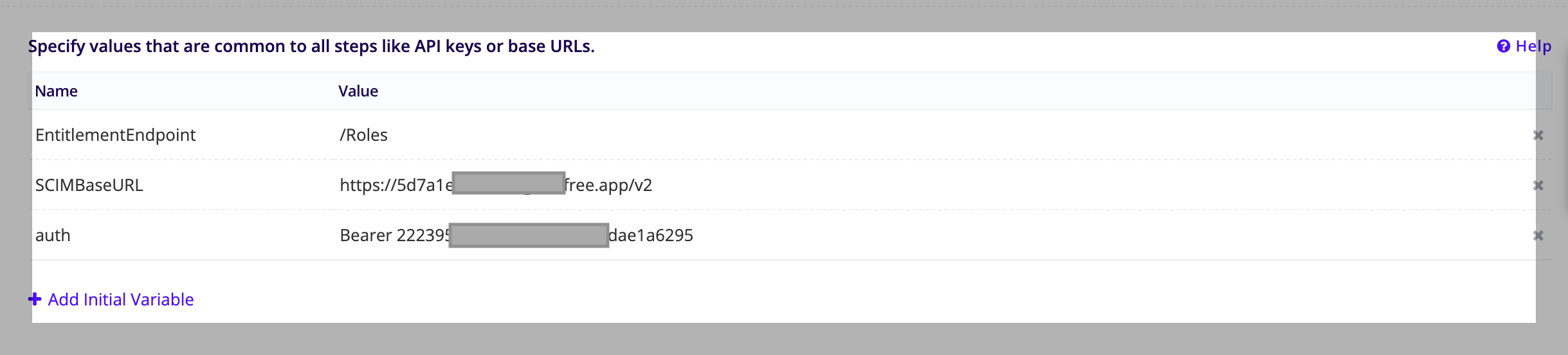The height and width of the screenshot is (355, 1568).
Task: Click the Name column header
Action: click(57, 91)
